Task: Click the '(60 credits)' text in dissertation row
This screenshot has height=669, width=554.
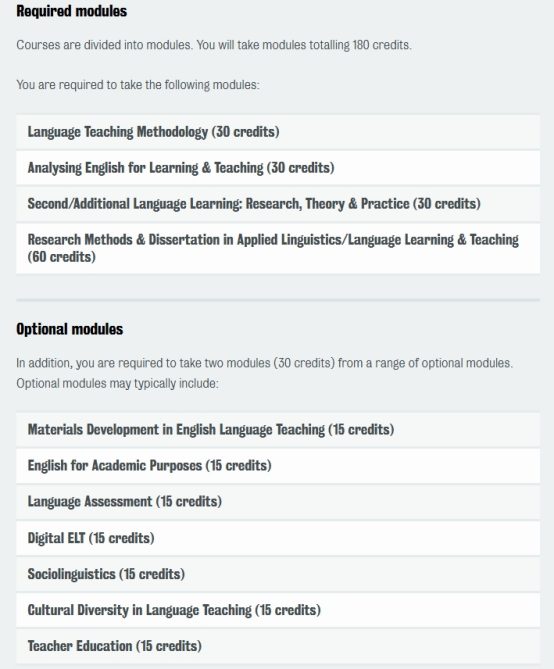Action: pos(62,257)
